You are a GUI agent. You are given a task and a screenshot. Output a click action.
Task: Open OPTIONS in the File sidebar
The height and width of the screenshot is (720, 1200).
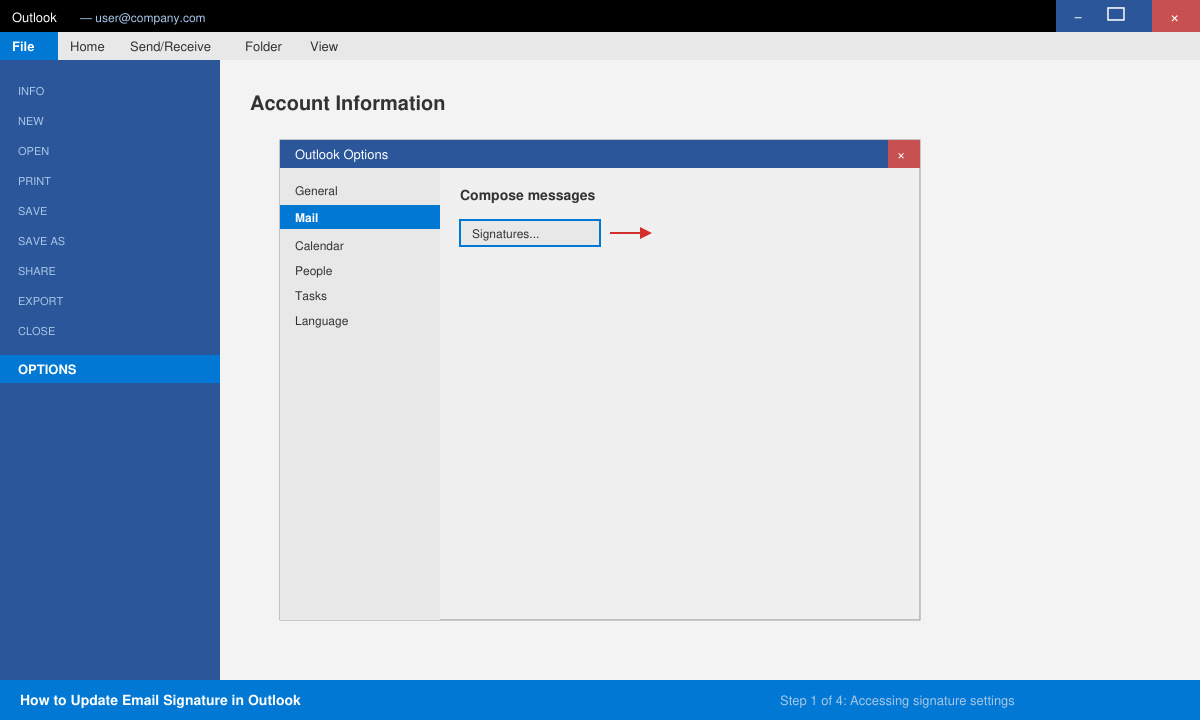click(x=110, y=369)
